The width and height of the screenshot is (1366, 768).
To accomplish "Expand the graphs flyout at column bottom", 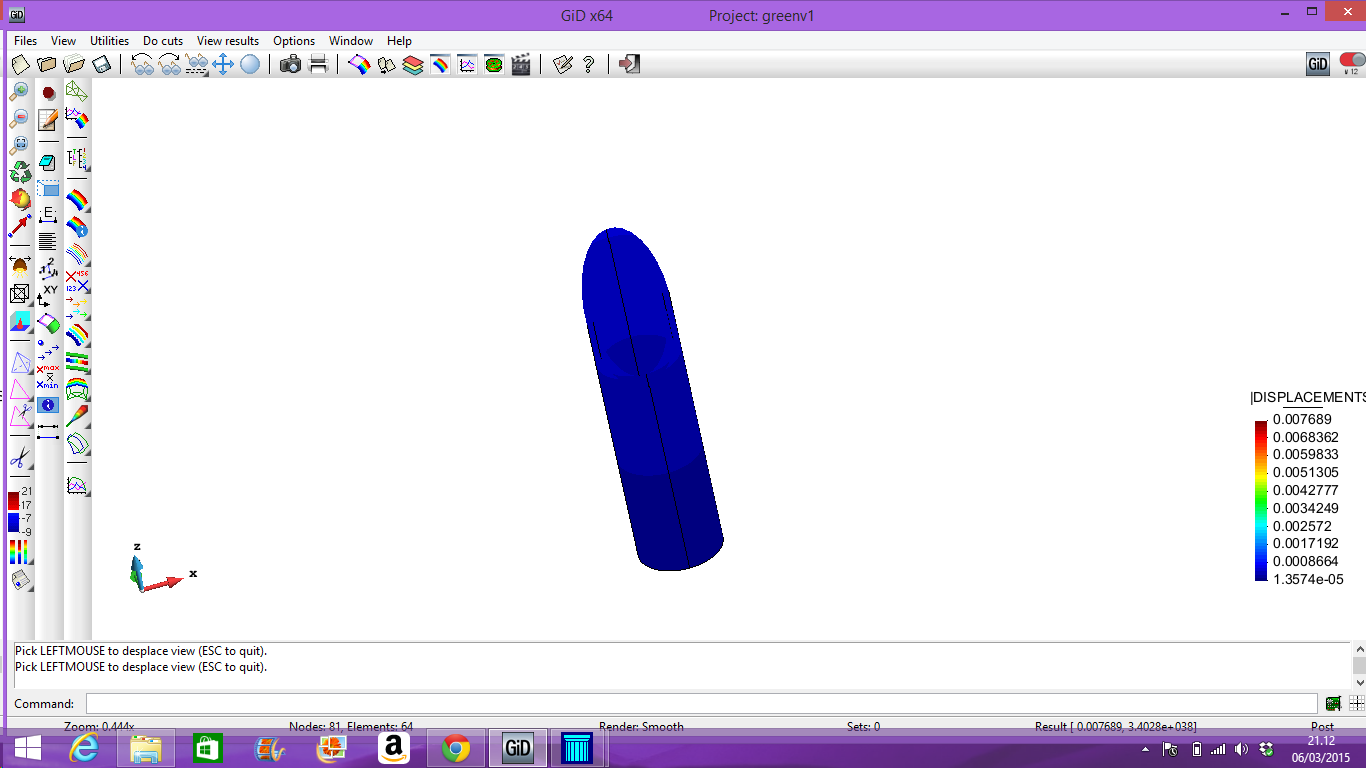I will coord(77,487).
